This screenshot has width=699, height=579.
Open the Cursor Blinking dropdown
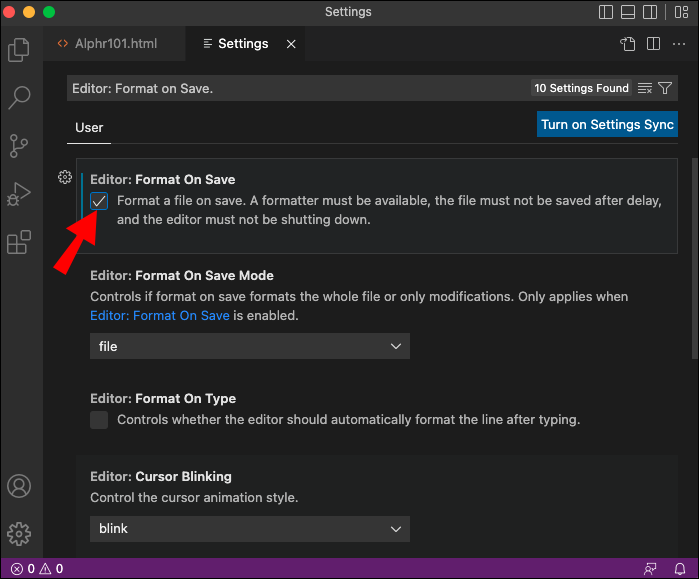pyautogui.click(x=249, y=528)
